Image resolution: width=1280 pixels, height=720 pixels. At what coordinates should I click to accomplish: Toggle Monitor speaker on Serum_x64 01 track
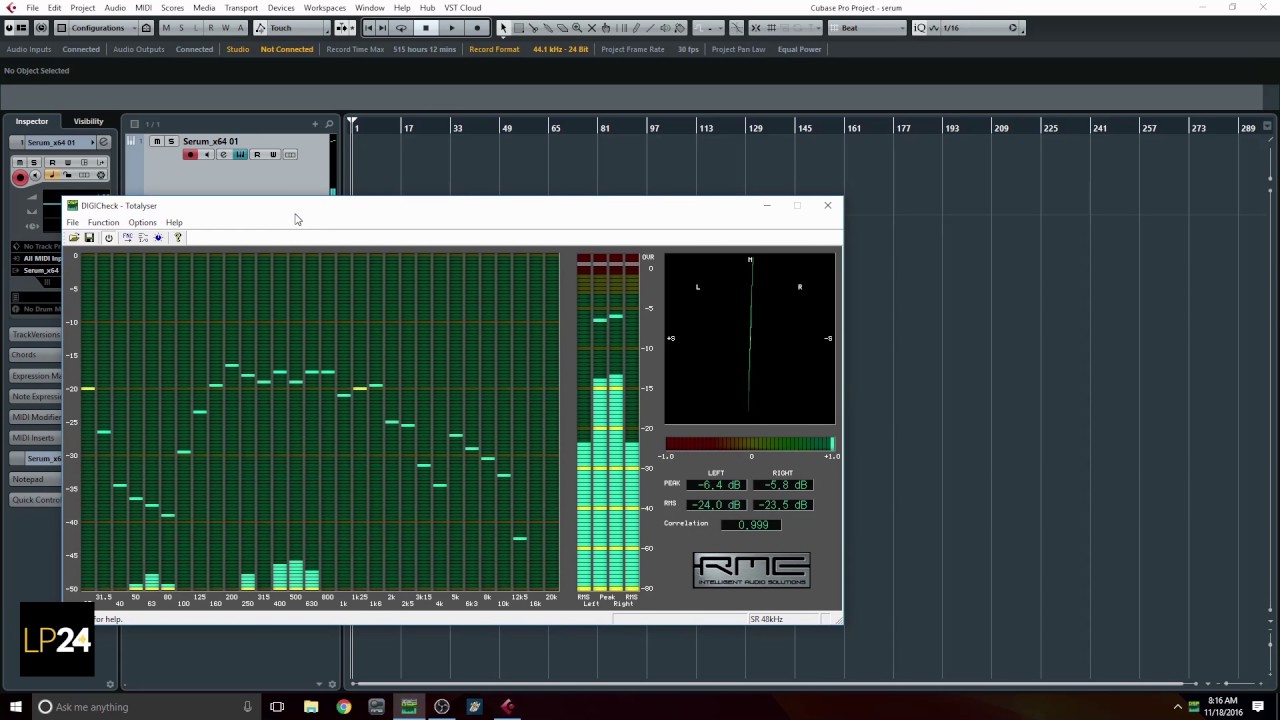pos(207,155)
